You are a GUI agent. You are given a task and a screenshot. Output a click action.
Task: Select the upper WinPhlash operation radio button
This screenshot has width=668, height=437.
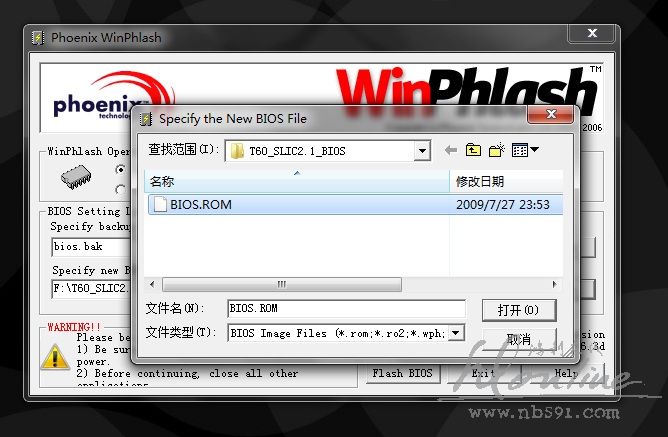122,170
